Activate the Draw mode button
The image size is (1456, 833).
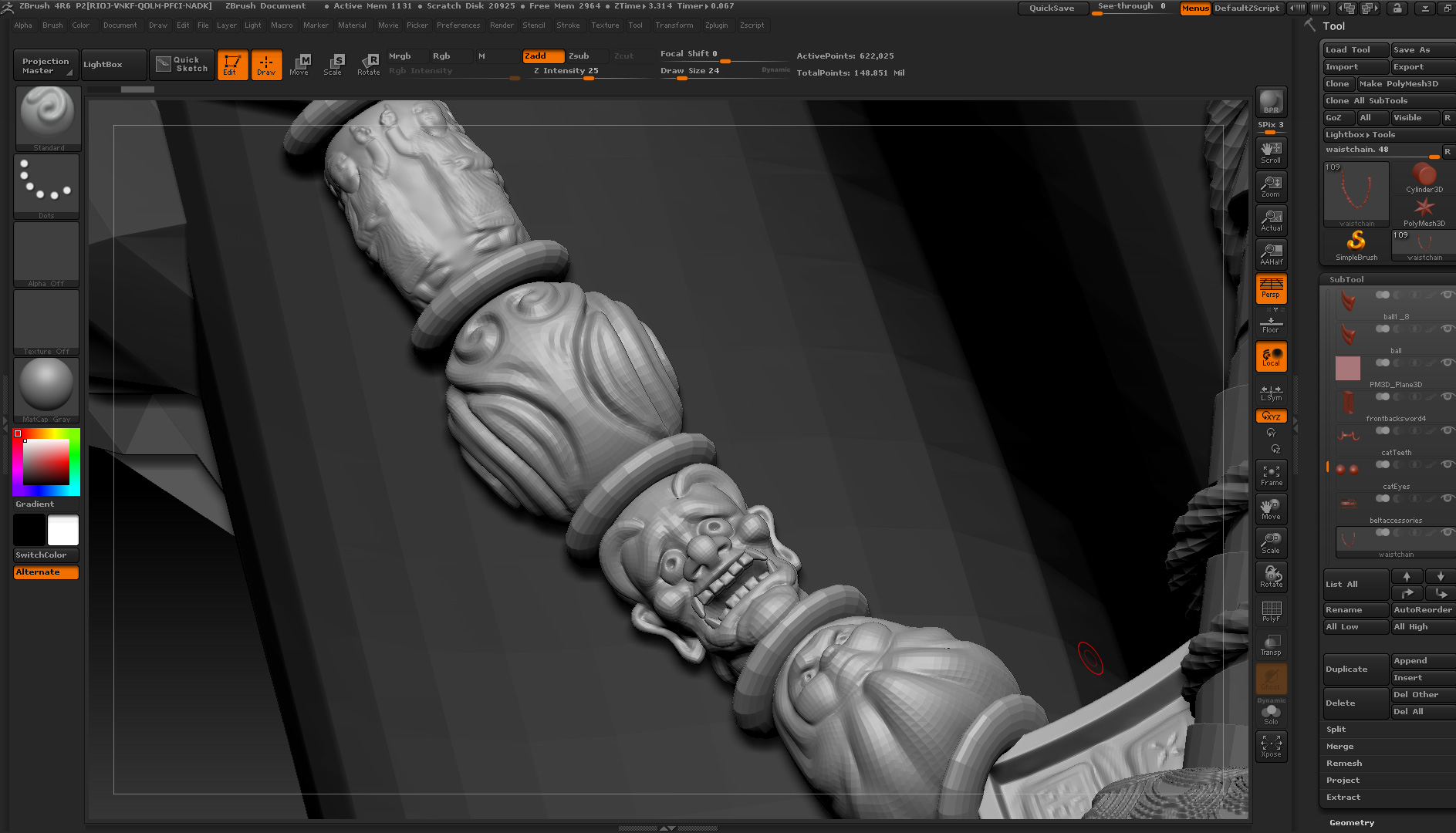pyautogui.click(x=266, y=65)
